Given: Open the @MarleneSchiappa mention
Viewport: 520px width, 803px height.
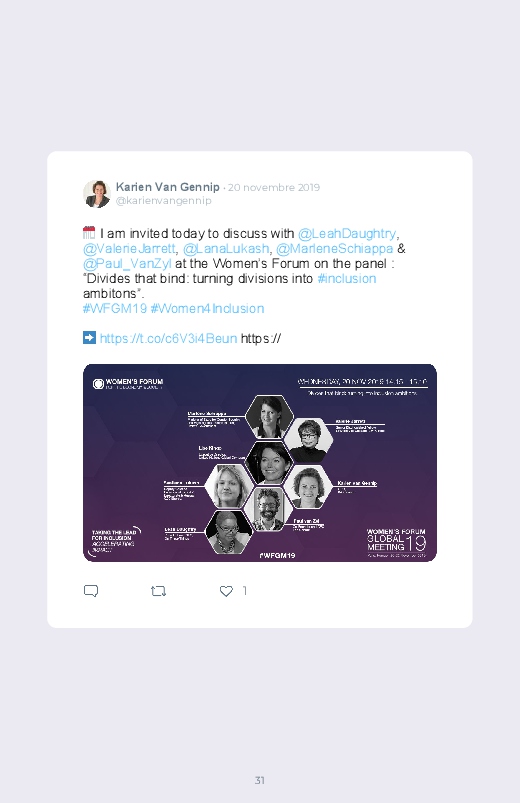Looking at the screenshot, I should (x=335, y=248).
